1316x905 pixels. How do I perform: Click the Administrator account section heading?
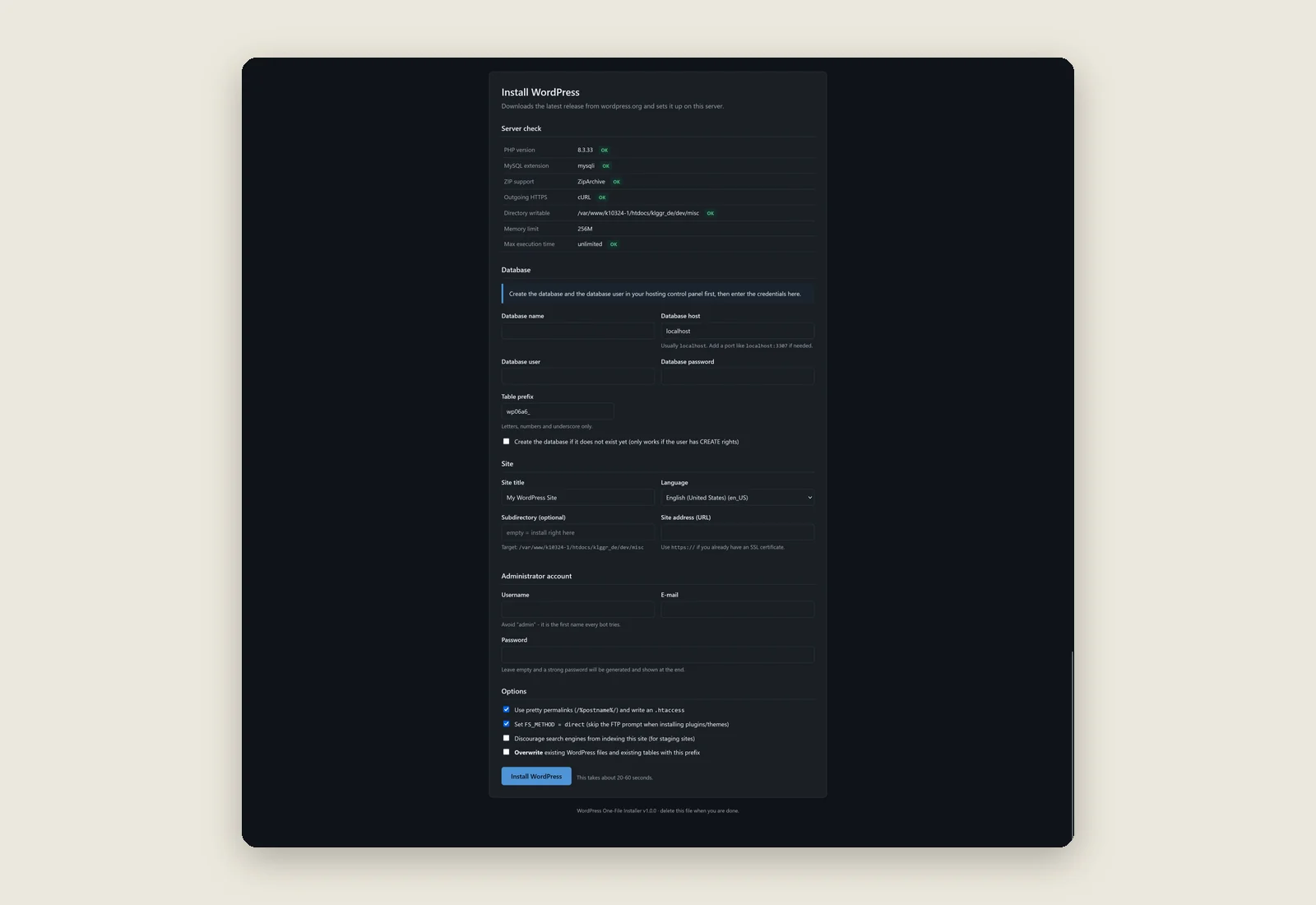(x=536, y=576)
